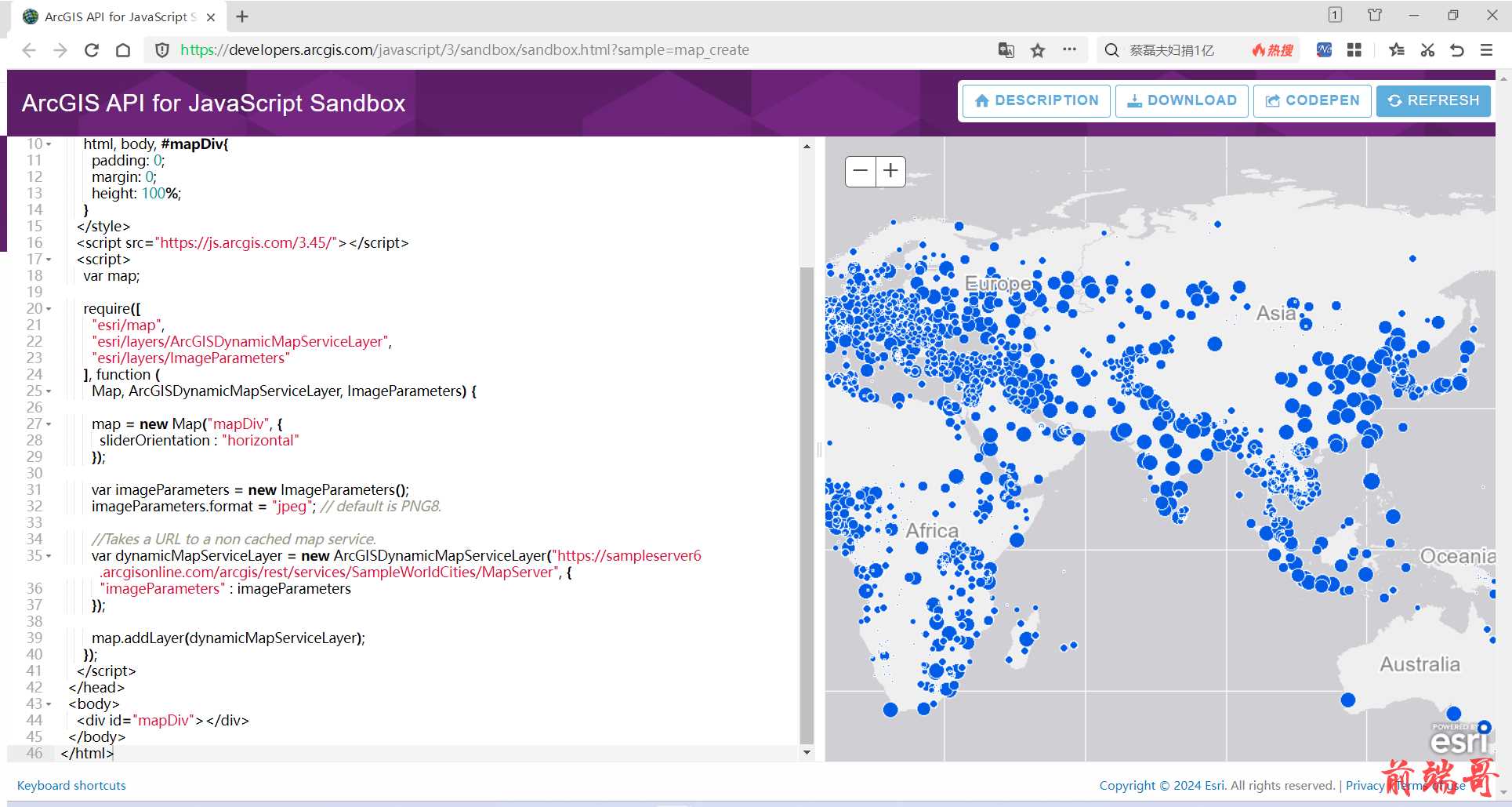The height and width of the screenshot is (807, 1512).
Task: Collapse code fold at line 43
Action: [49, 704]
